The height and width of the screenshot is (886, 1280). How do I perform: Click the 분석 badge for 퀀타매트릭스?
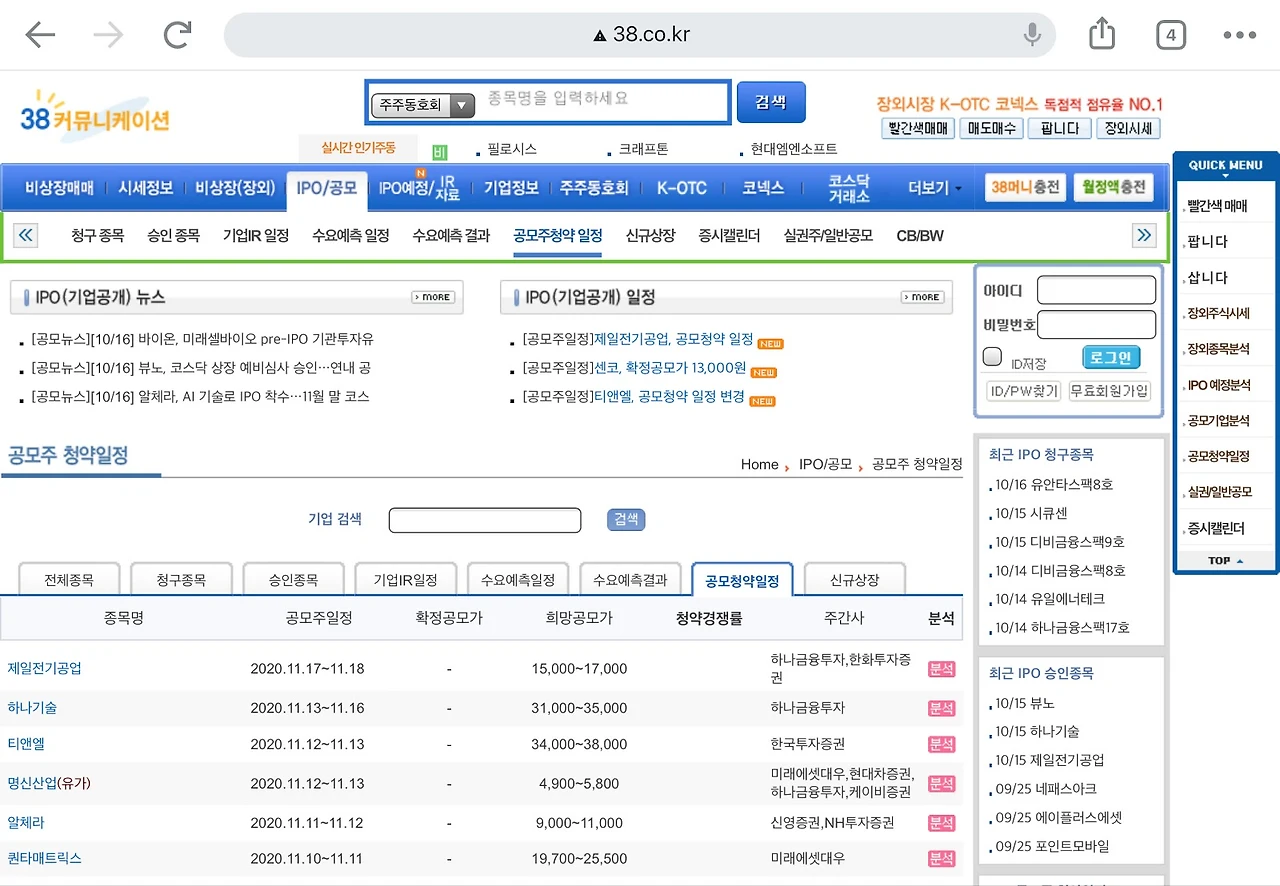click(941, 858)
